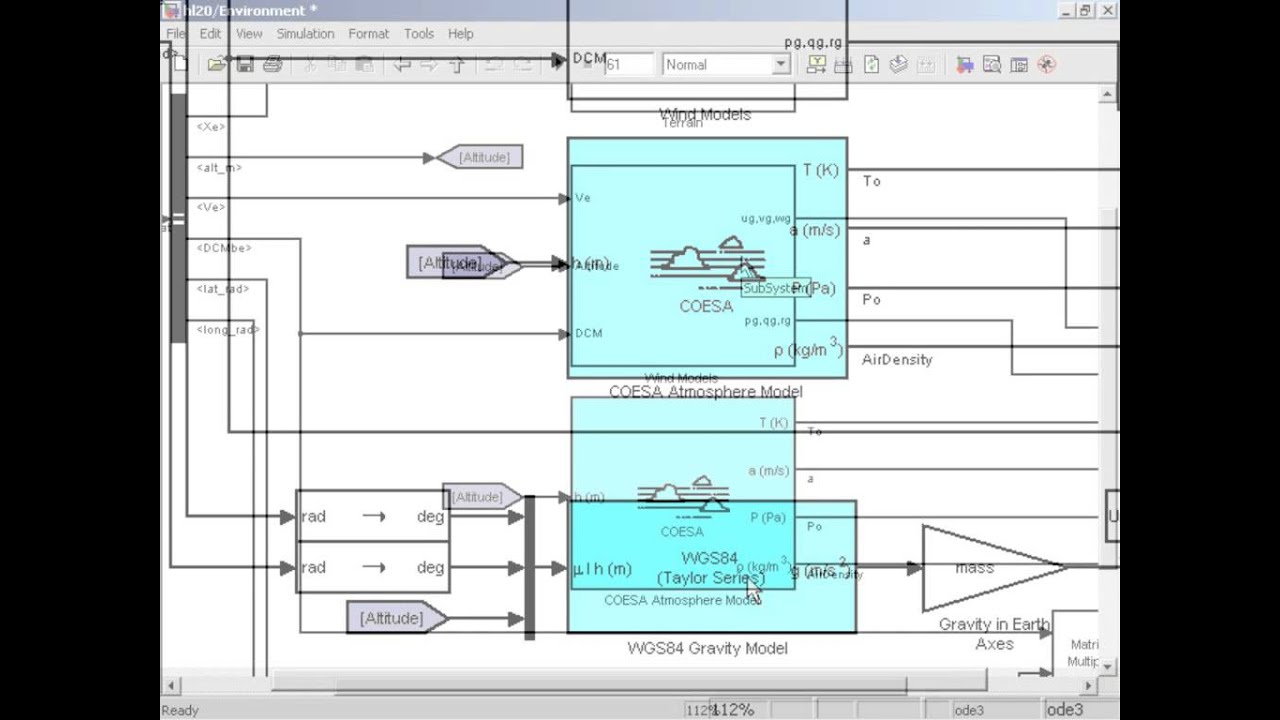This screenshot has width=1280, height=720.
Task: Click the Copy toolbar icon
Action: point(337,64)
